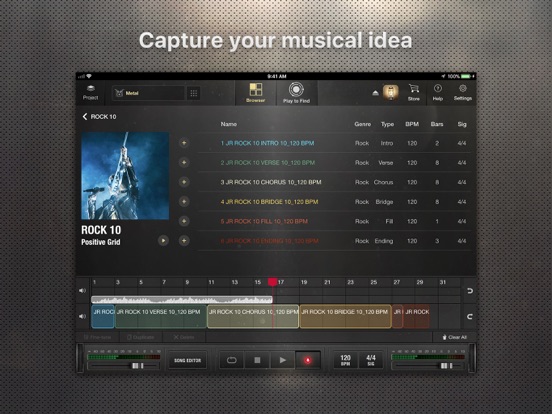Open the drum kit grid selector
552x414 pixels.
point(194,93)
